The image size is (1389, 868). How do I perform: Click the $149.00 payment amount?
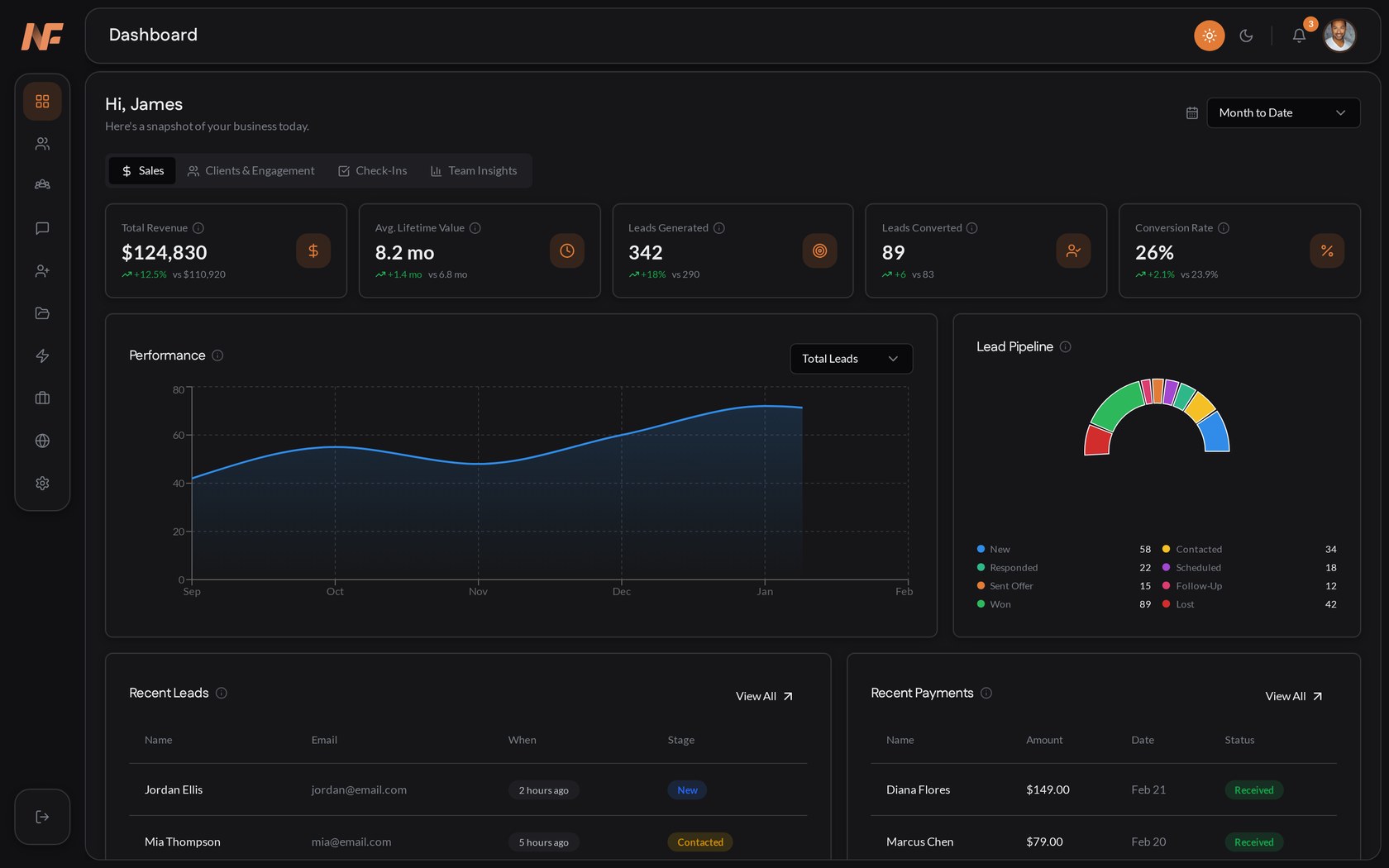[1048, 789]
